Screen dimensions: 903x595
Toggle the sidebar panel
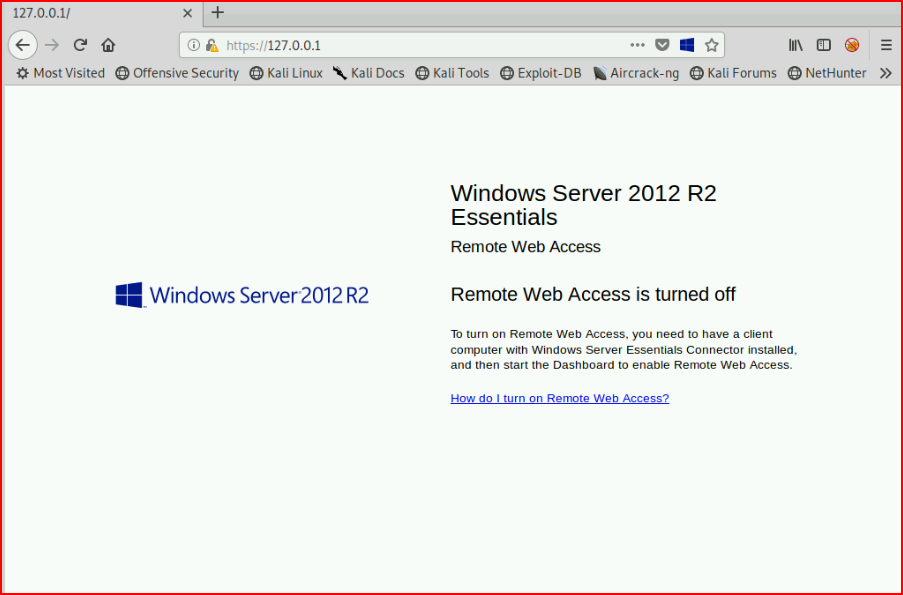pos(824,45)
